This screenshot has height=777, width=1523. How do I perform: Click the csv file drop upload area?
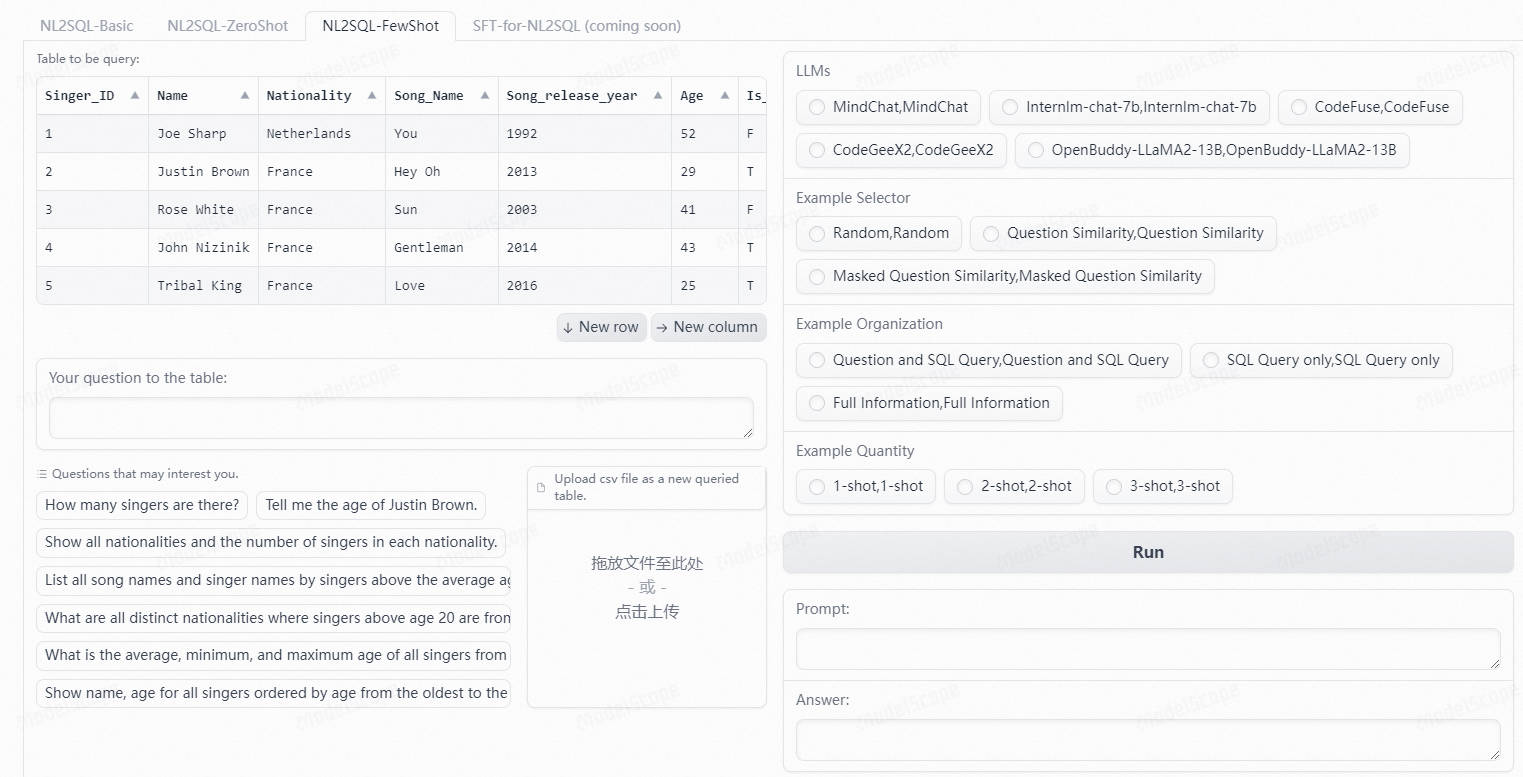point(646,588)
